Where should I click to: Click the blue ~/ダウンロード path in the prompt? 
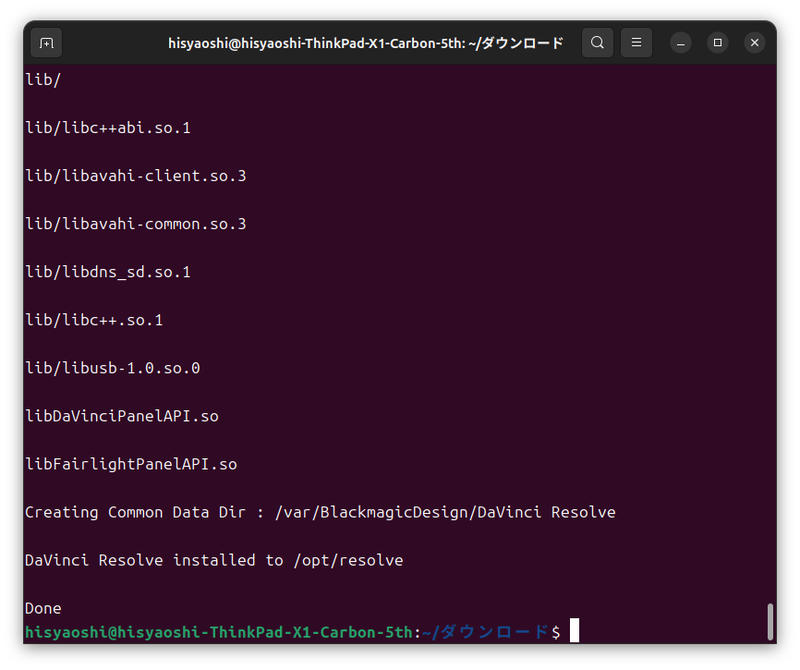pyautogui.click(x=484, y=632)
